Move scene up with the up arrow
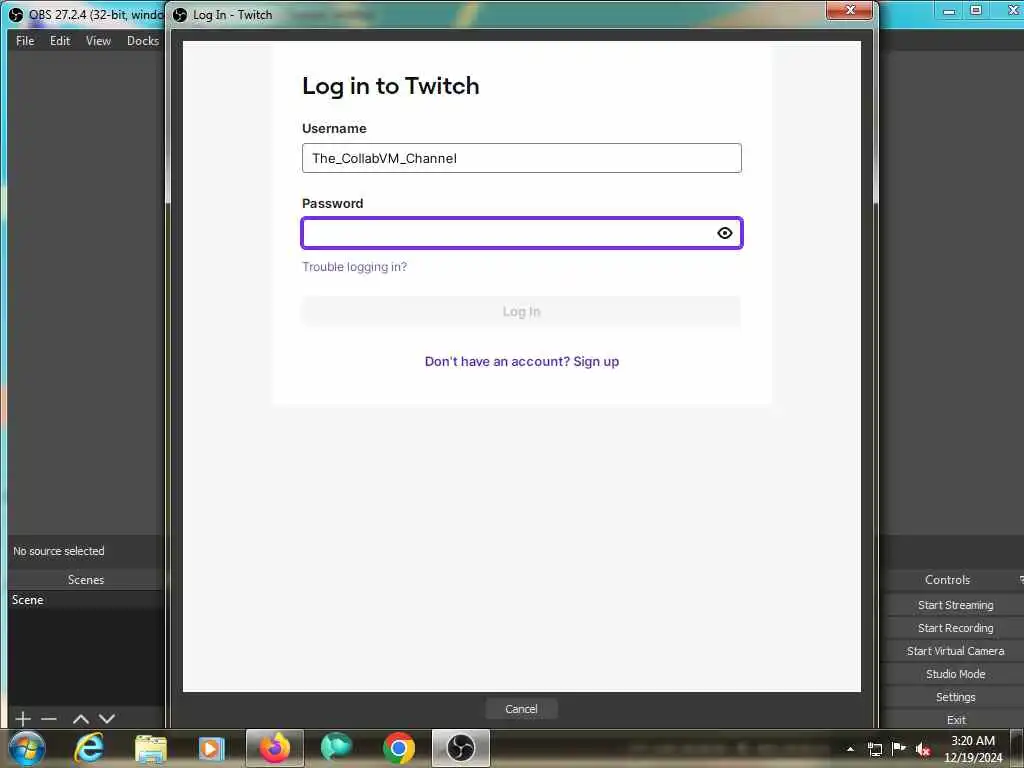This screenshot has height=768, width=1024. 81,719
